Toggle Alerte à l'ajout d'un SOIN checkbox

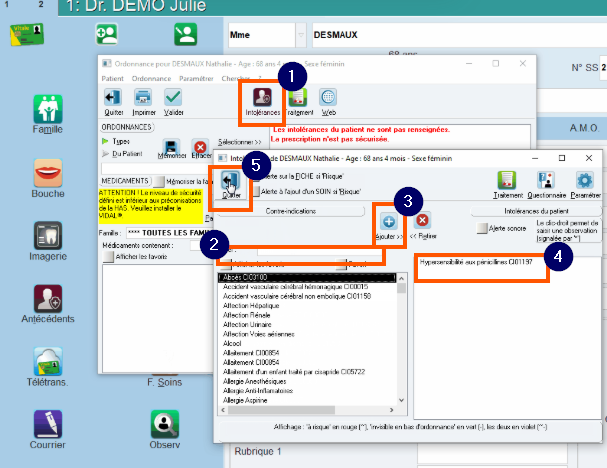[x=256, y=192]
